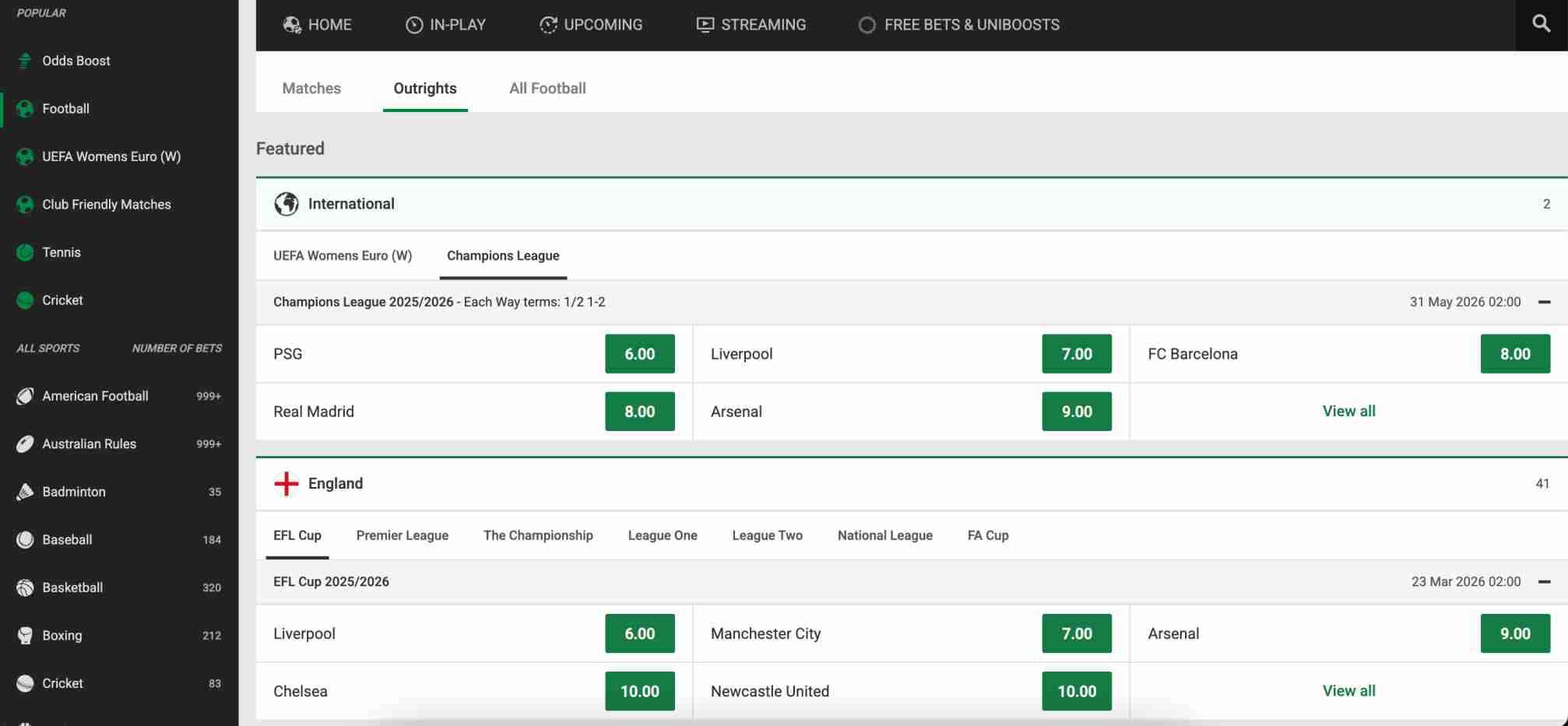The height and width of the screenshot is (726, 1568).
Task: Bet on PSG at 6.00
Action: pyautogui.click(x=640, y=354)
